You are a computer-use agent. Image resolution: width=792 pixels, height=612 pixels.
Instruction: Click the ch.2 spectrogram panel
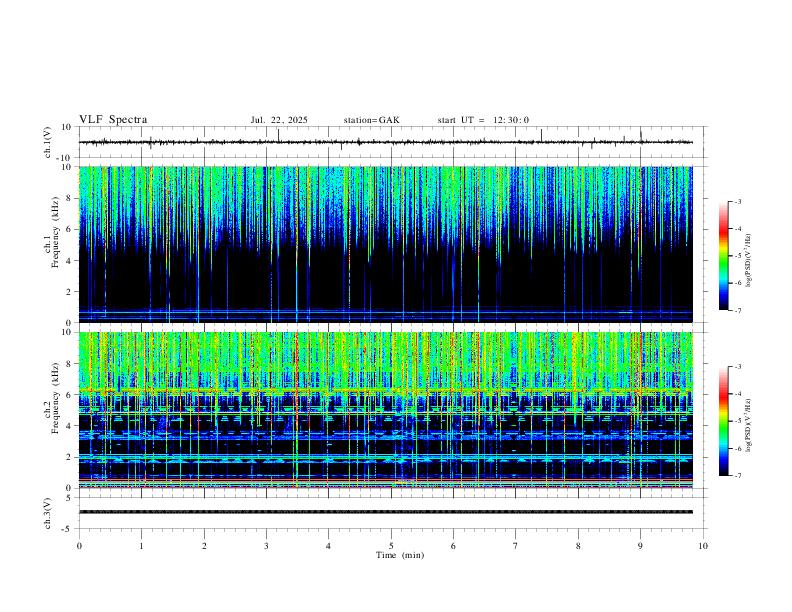(x=385, y=410)
